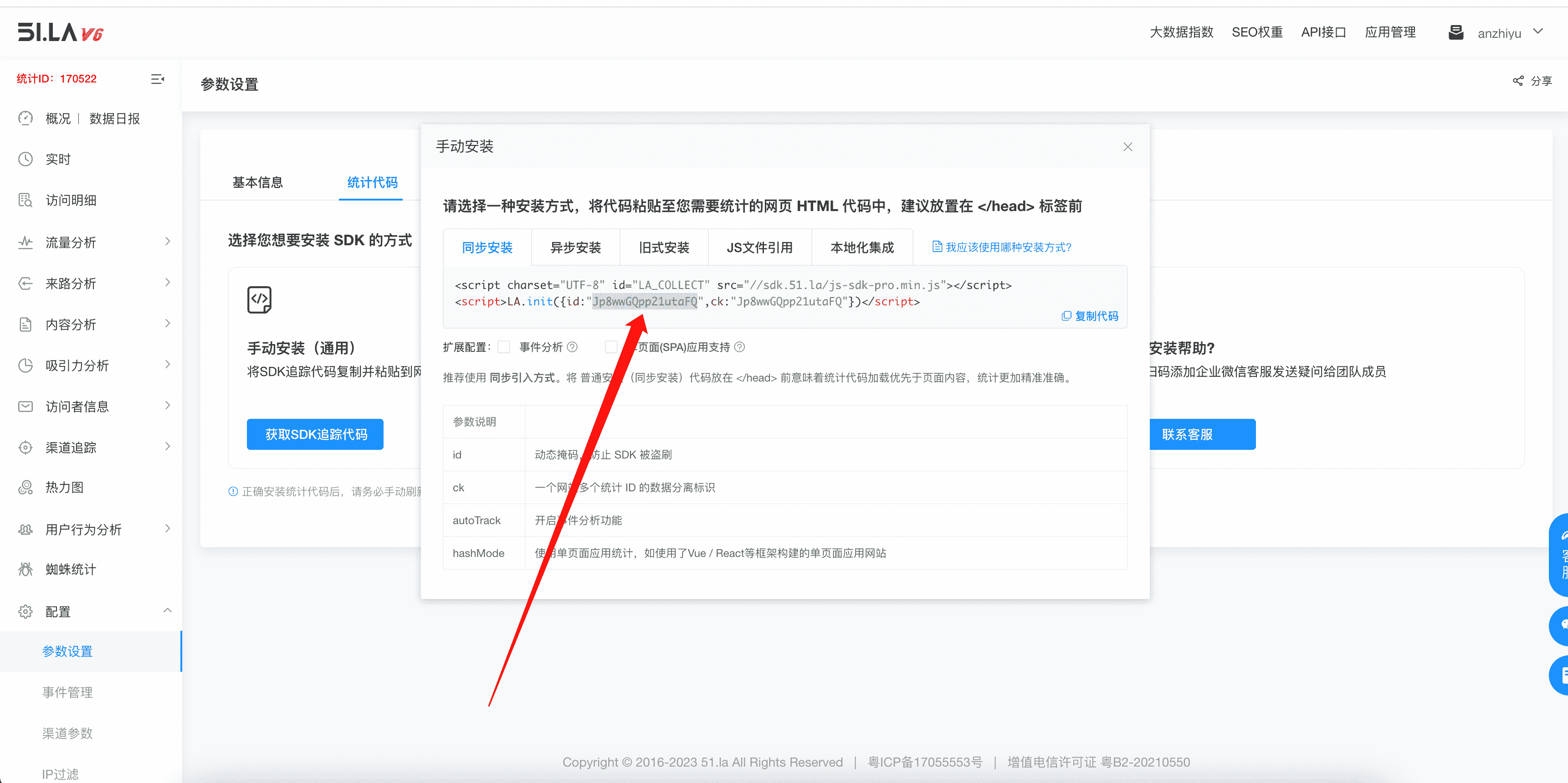Select the 本地化集成 tab
The width and height of the screenshot is (1568, 783).
click(862, 247)
